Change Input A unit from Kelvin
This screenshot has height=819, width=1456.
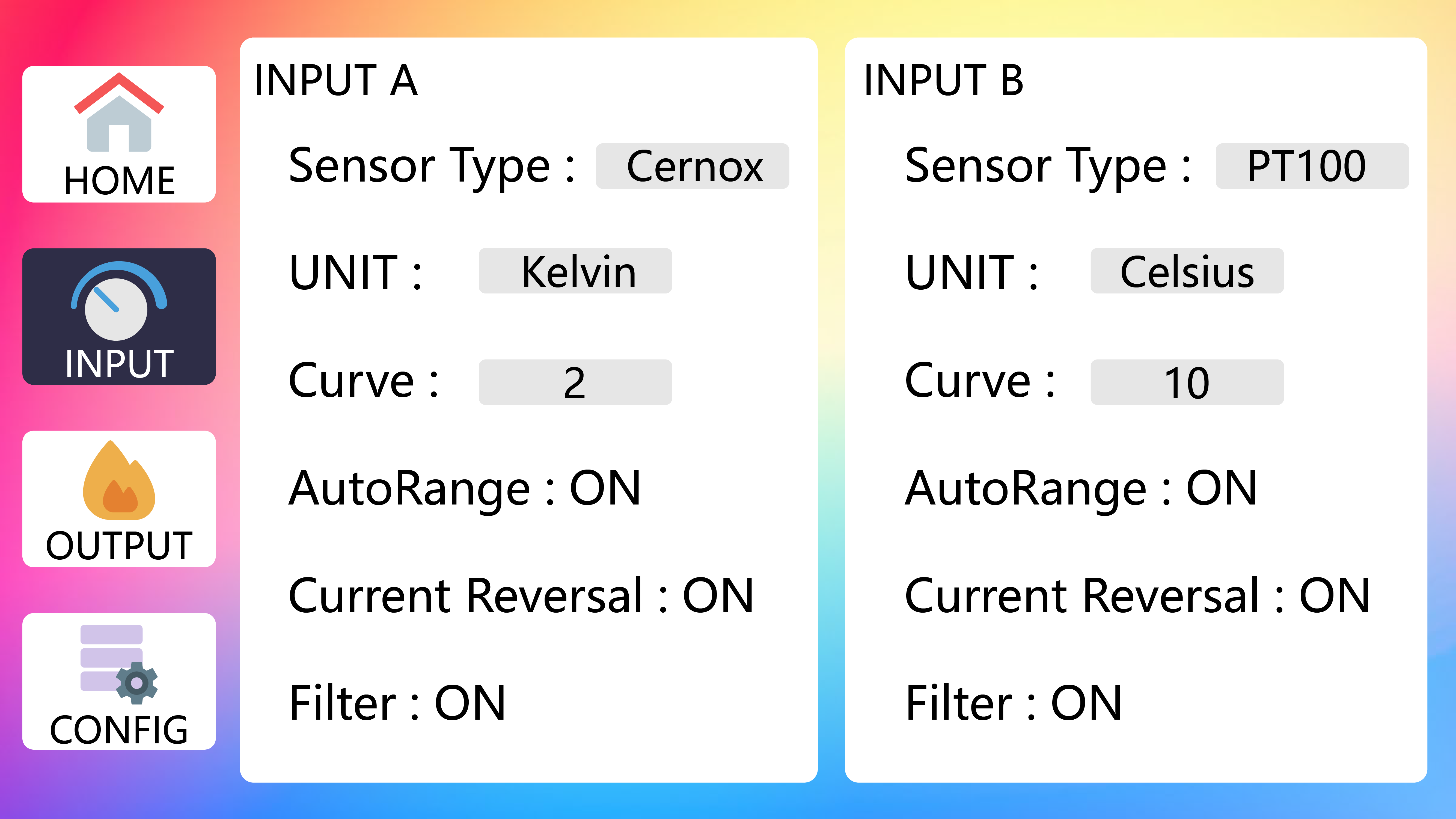click(575, 271)
